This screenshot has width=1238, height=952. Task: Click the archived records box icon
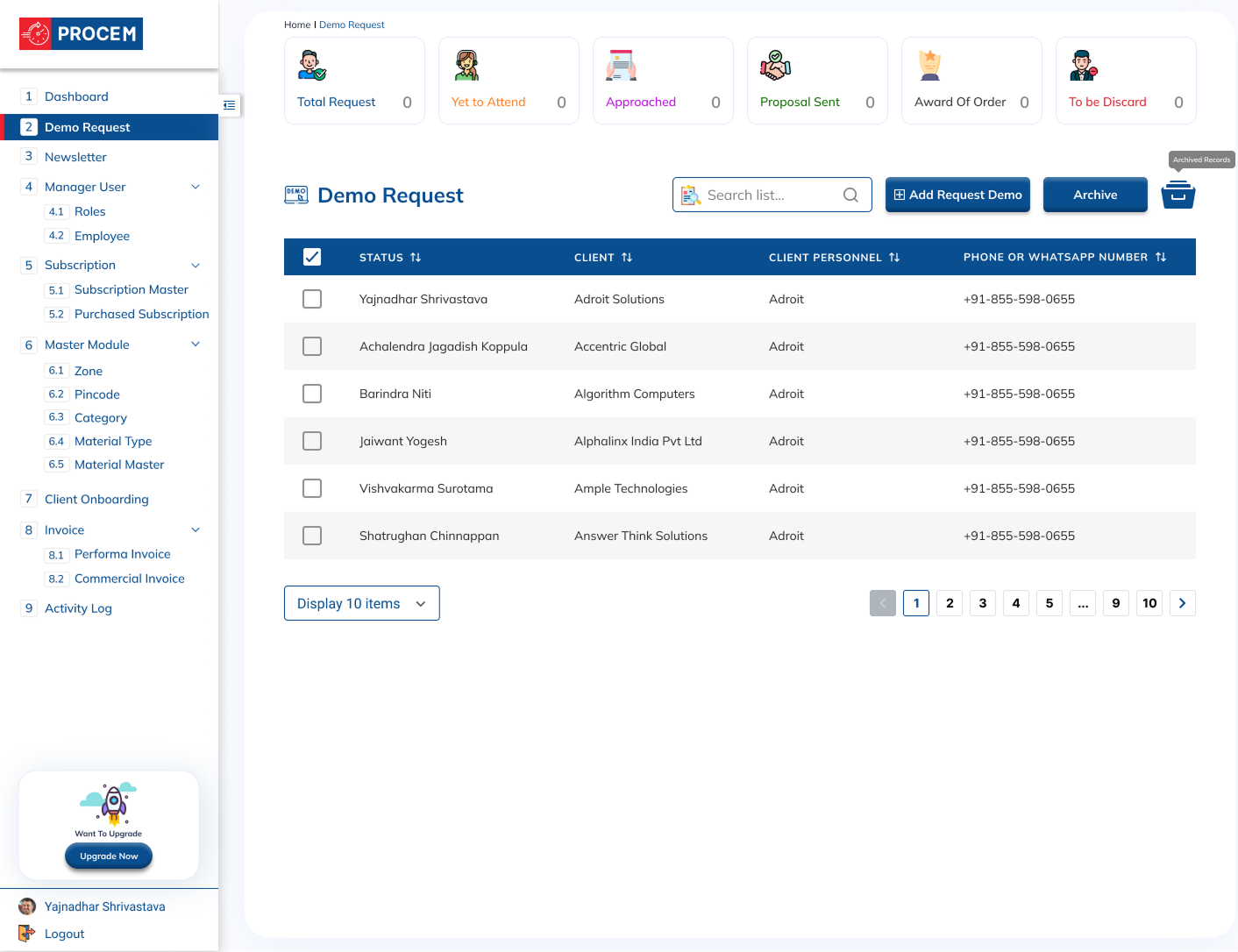click(x=1178, y=195)
